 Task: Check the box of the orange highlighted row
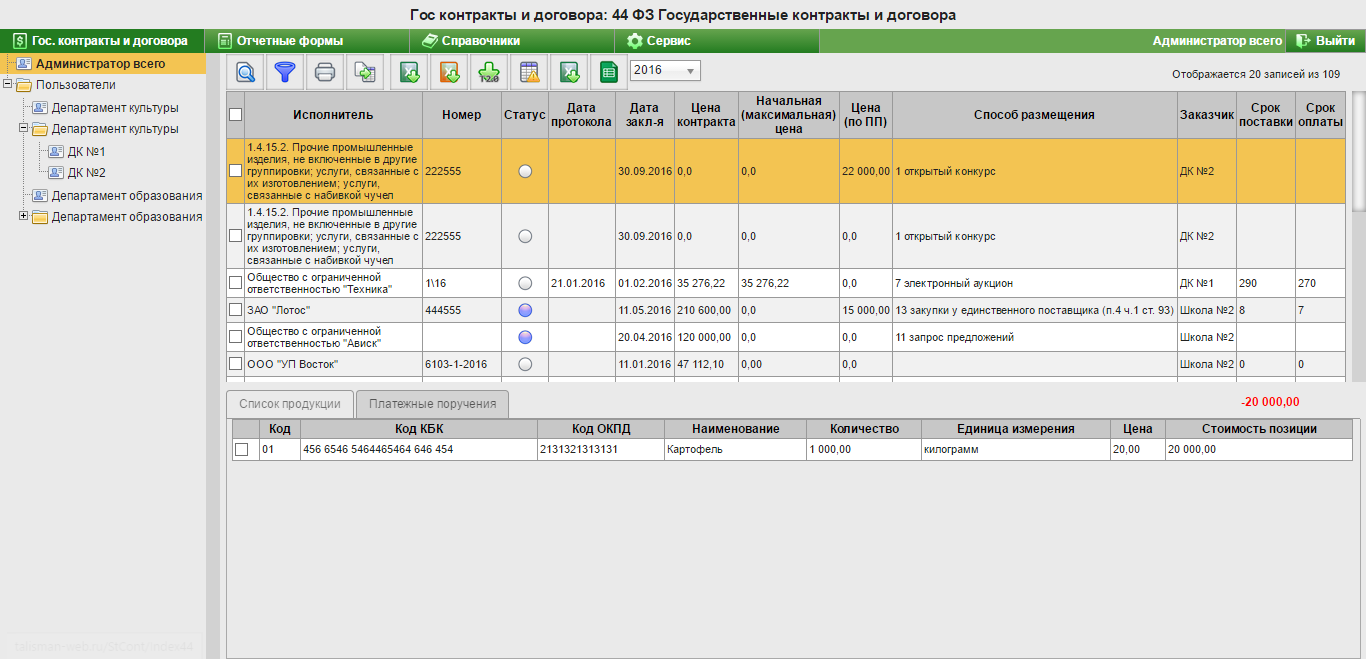pyautogui.click(x=235, y=171)
